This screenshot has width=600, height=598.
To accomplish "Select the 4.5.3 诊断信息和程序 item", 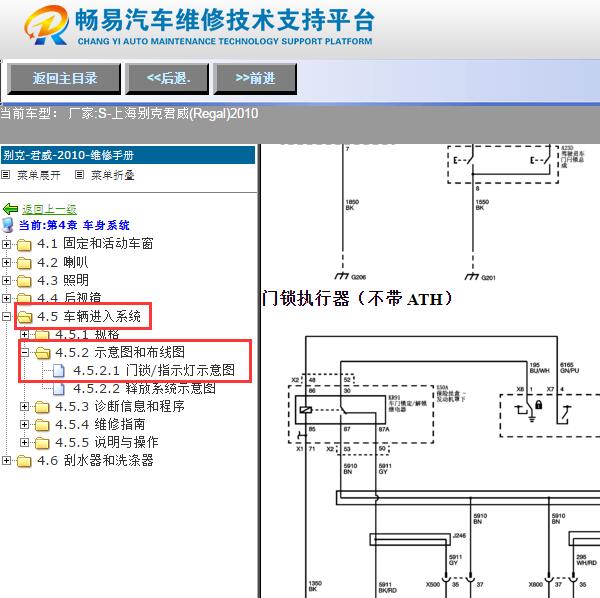I will (120, 406).
